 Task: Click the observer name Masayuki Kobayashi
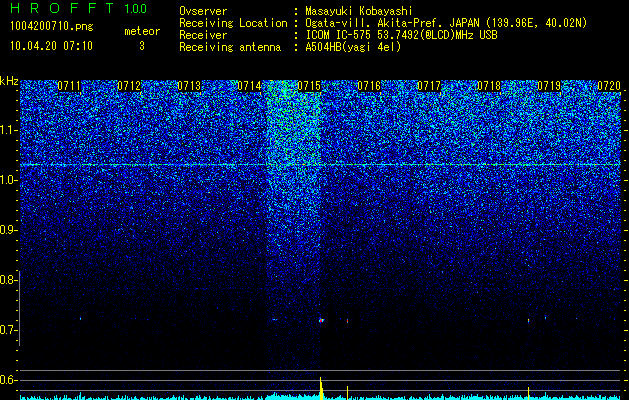point(359,12)
